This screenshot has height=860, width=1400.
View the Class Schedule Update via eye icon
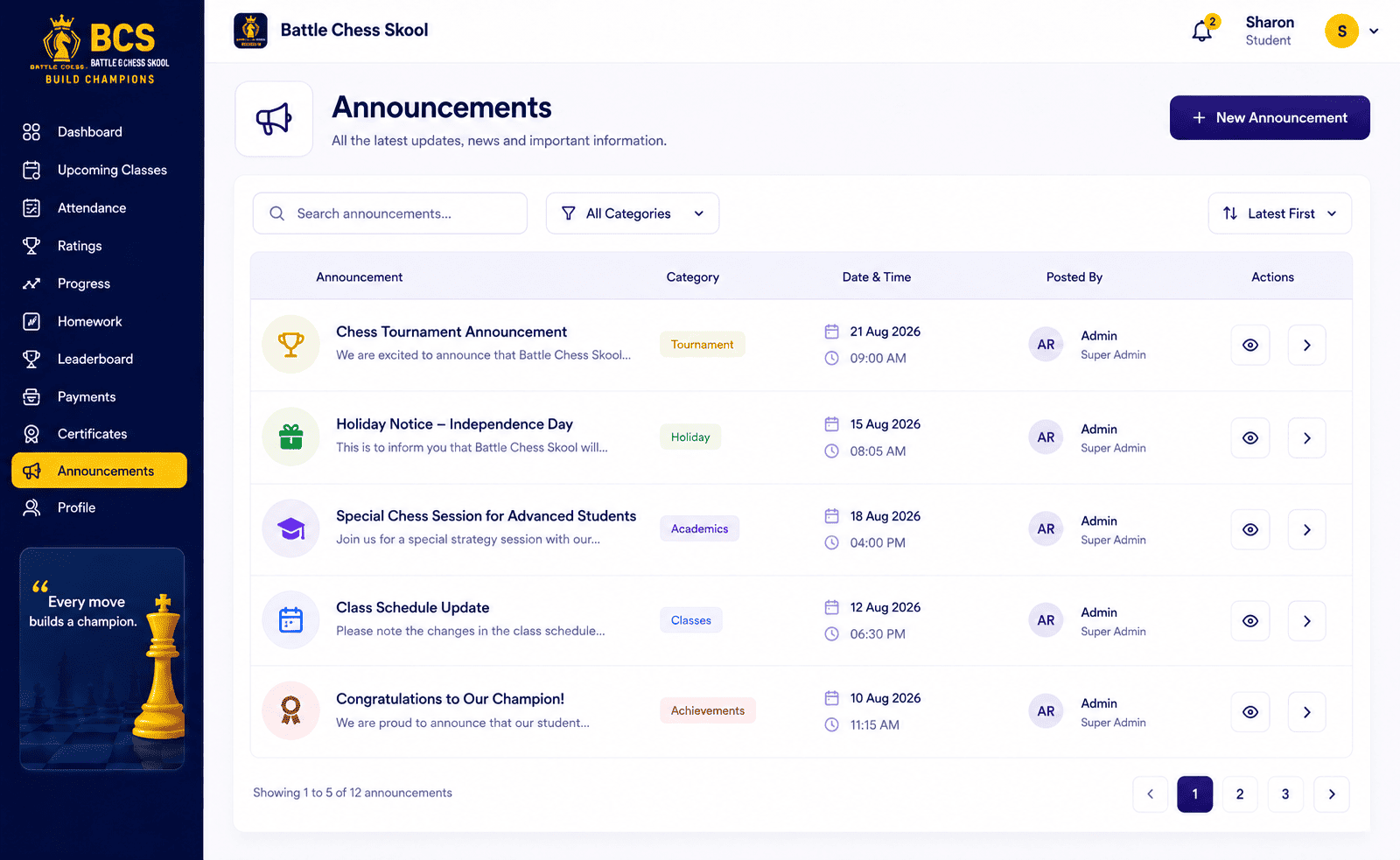coord(1250,621)
